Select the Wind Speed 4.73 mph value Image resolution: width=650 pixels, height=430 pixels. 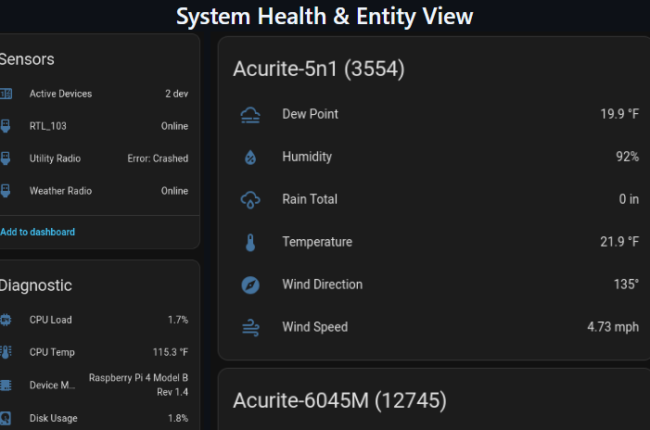(612, 327)
